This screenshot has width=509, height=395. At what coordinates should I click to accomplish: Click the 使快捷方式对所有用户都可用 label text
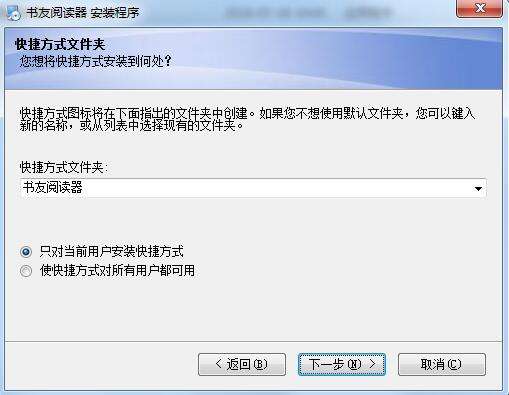coord(117,270)
